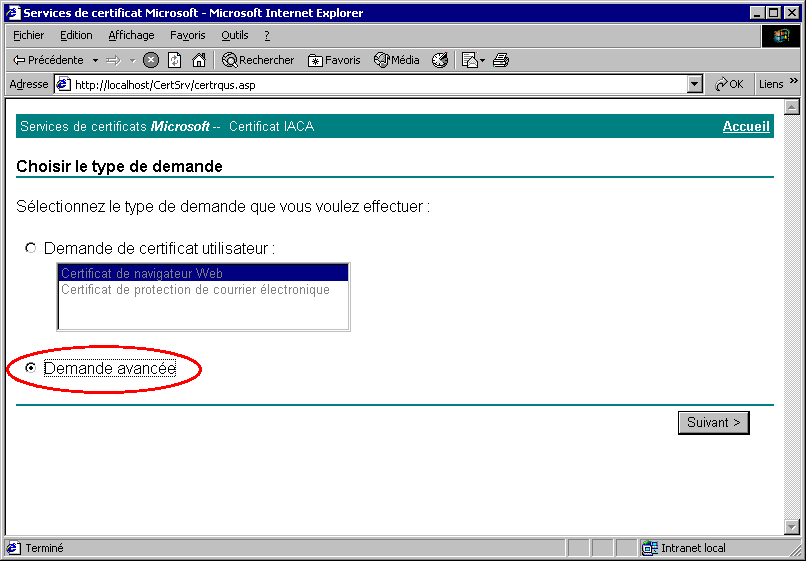The width and height of the screenshot is (806, 561).
Task: Expand the Liens links bar chevron
Action: 794,81
